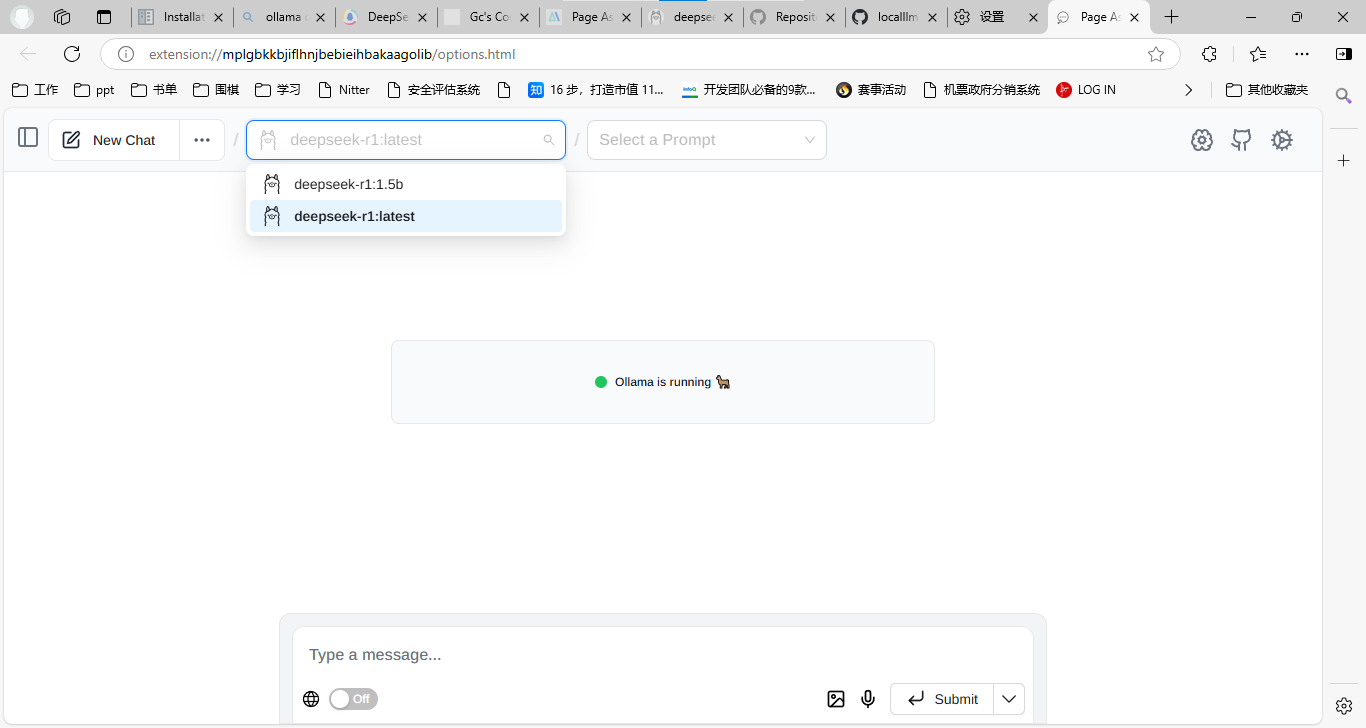Viewport: 1366px width, 728px height.
Task: Bookmark page with the star icon
Action: pyautogui.click(x=1156, y=54)
